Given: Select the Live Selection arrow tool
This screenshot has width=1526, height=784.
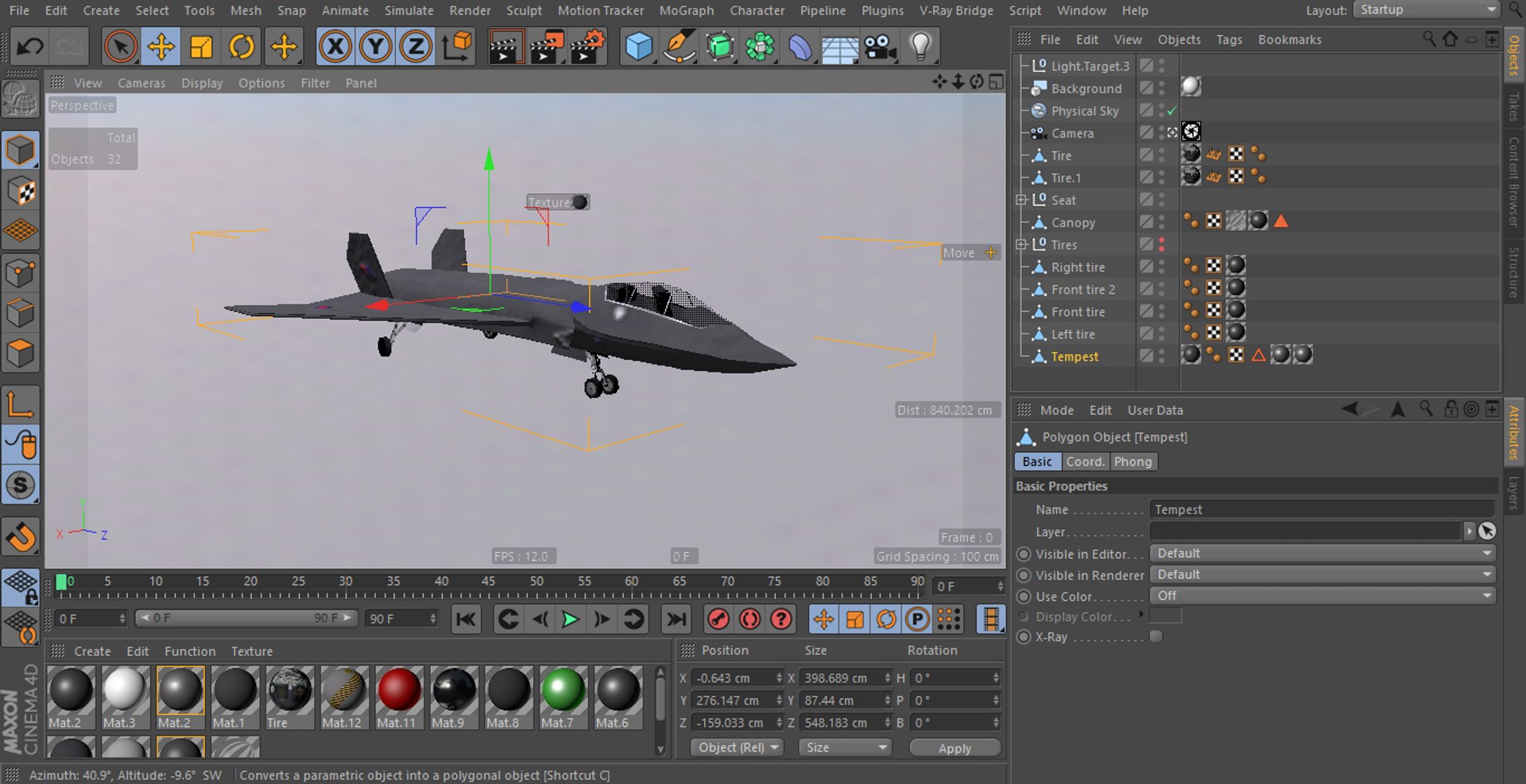Looking at the screenshot, I should coord(121,47).
